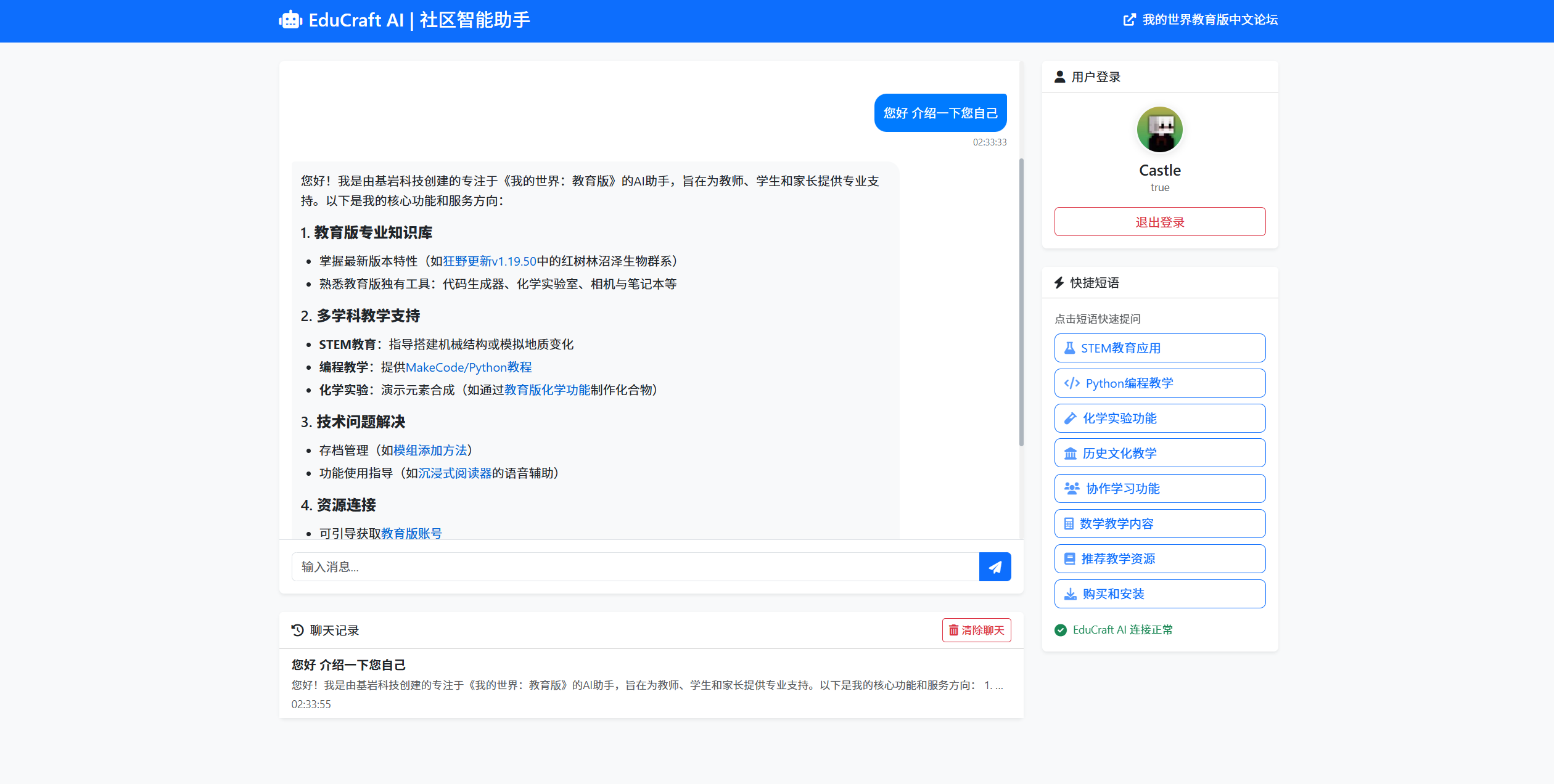Click the 02:33:33 message timestamp

point(990,142)
